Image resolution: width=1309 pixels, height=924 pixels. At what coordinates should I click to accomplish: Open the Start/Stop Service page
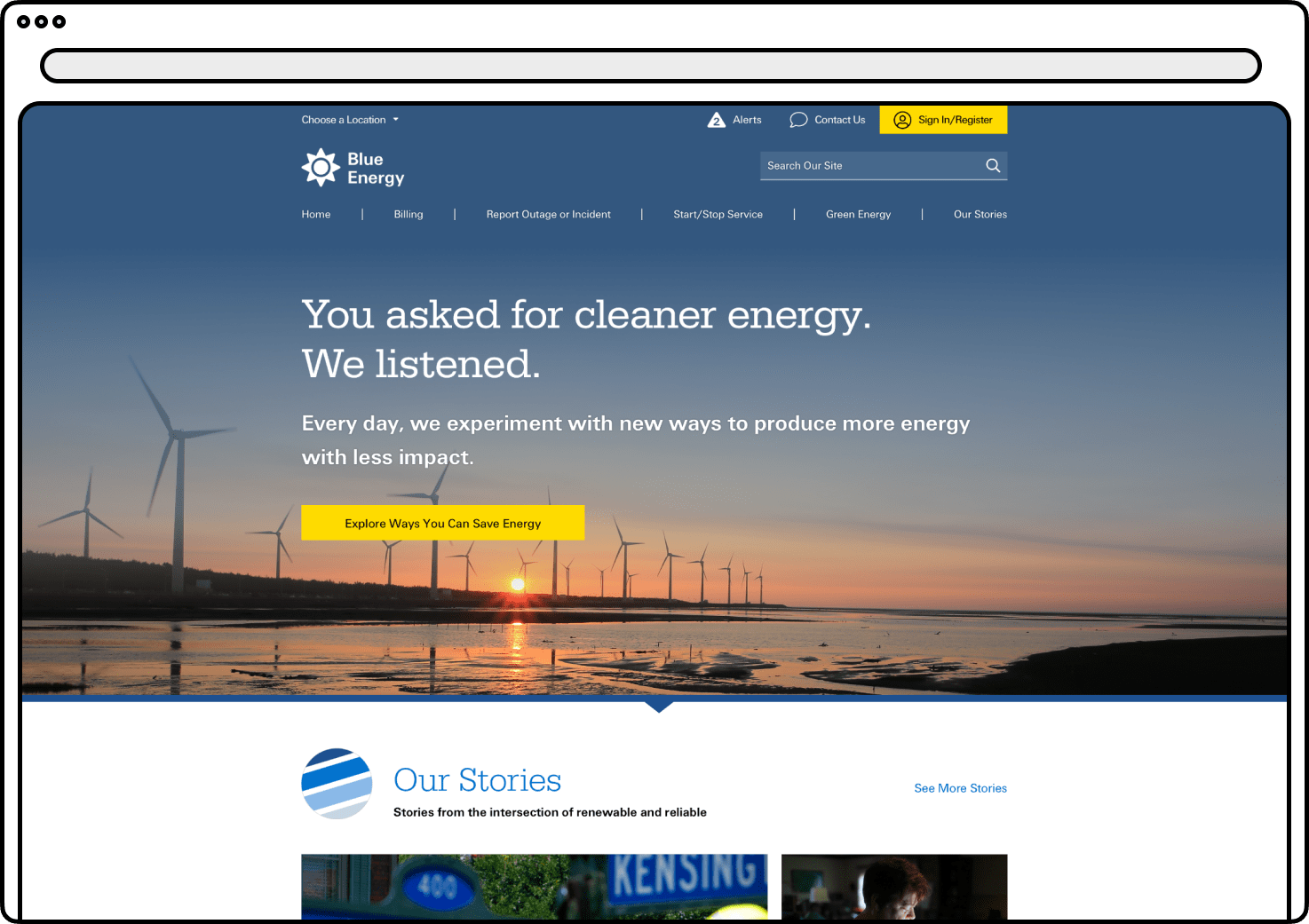click(x=718, y=214)
